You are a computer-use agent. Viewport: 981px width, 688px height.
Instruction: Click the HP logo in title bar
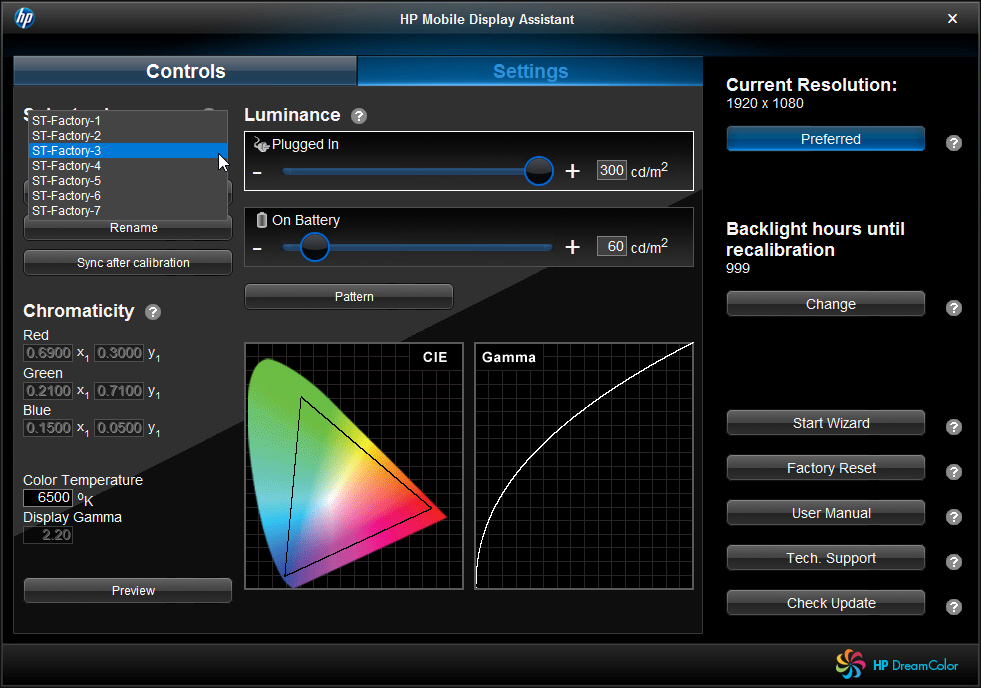(x=24, y=18)
